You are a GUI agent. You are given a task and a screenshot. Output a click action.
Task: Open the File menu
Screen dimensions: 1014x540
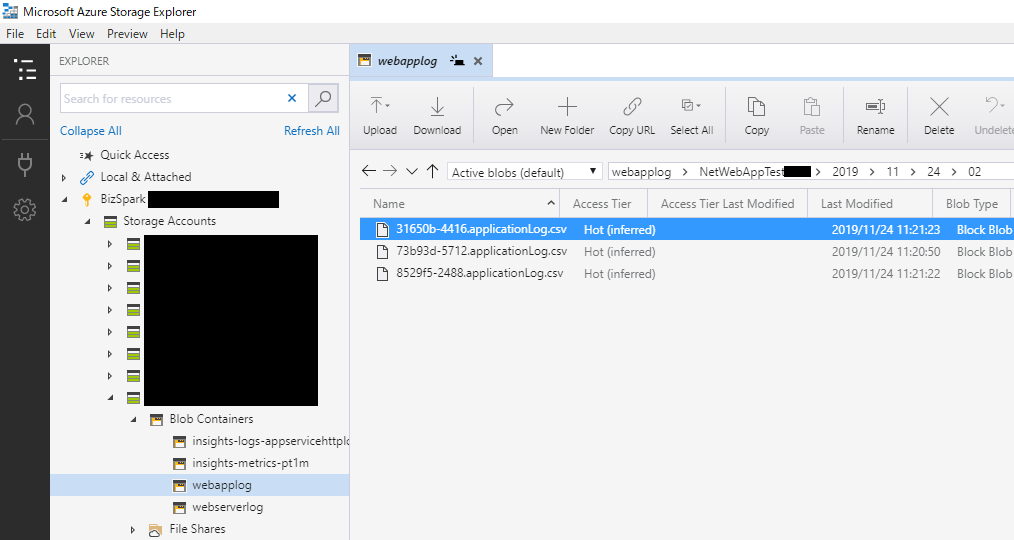(x=15, y=34)
